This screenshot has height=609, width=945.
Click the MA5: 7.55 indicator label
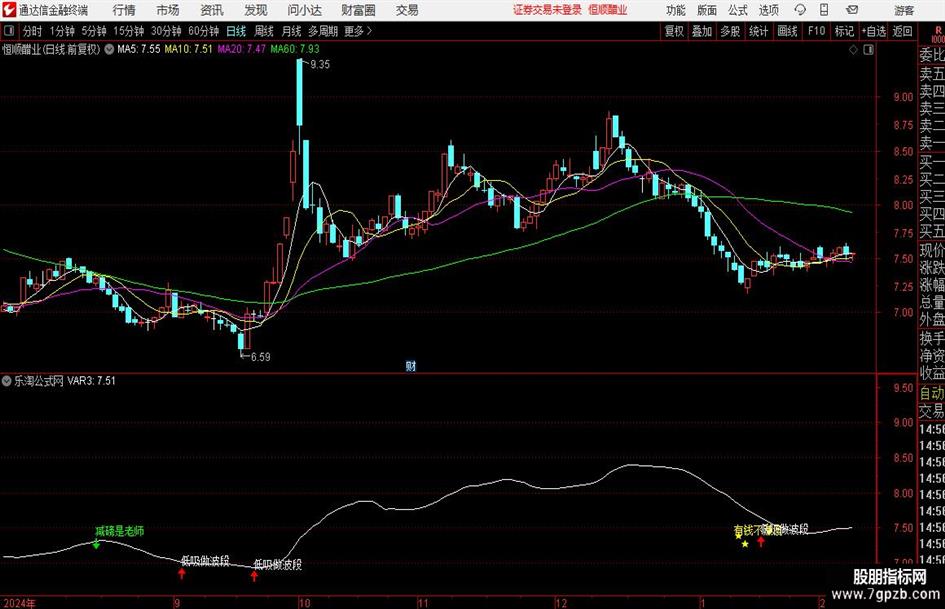tap(139, 49)
